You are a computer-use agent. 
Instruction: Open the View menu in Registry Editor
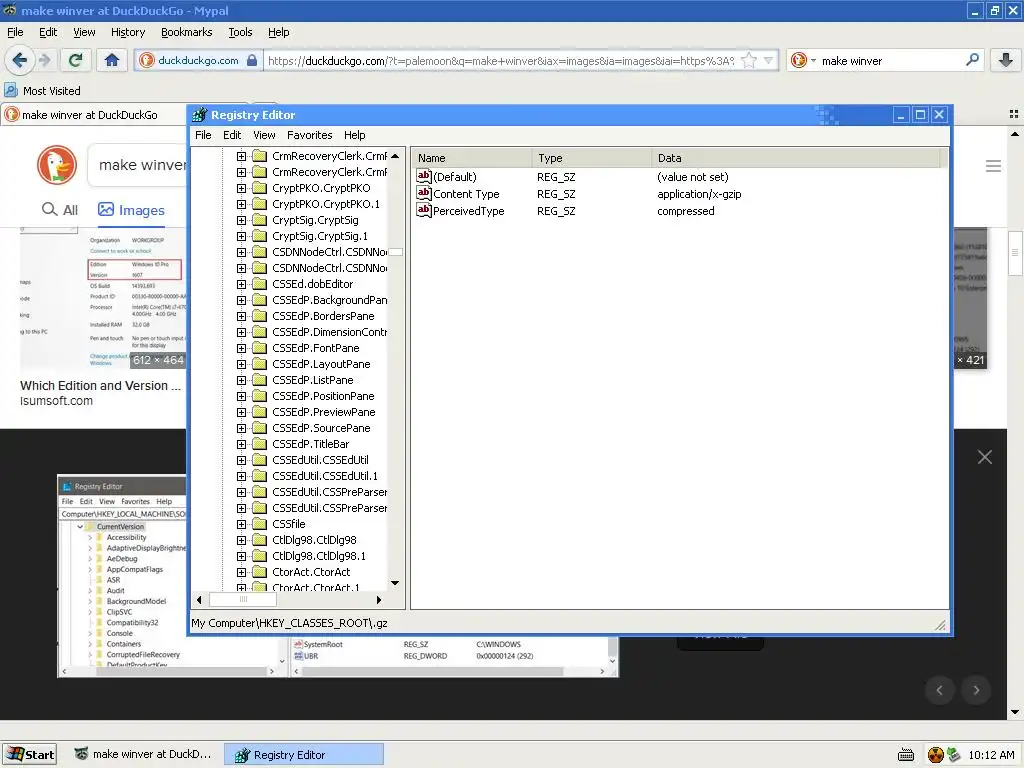tap(264, 135)
